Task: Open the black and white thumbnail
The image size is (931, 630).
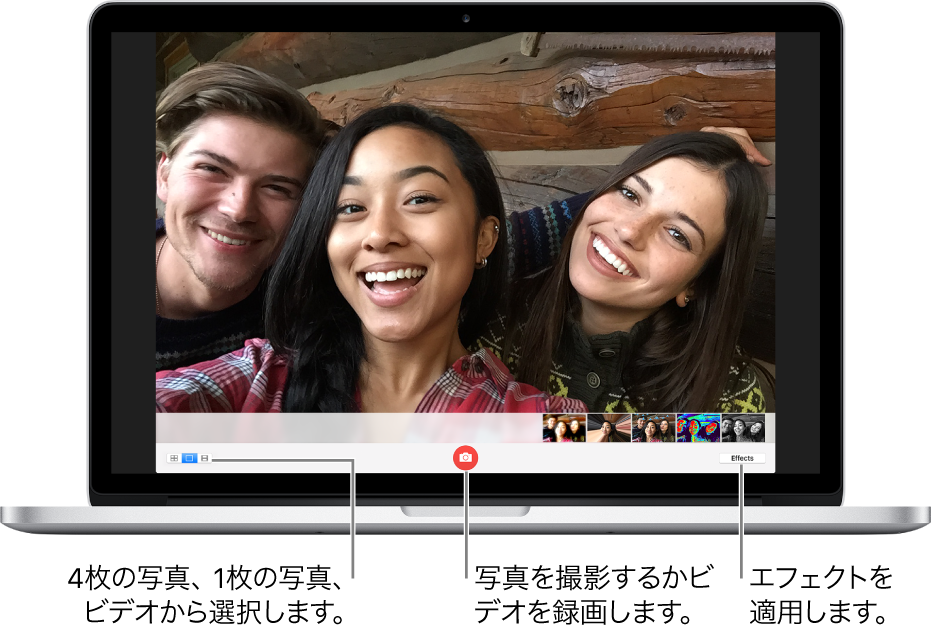Action: click(x=743, y=428)
